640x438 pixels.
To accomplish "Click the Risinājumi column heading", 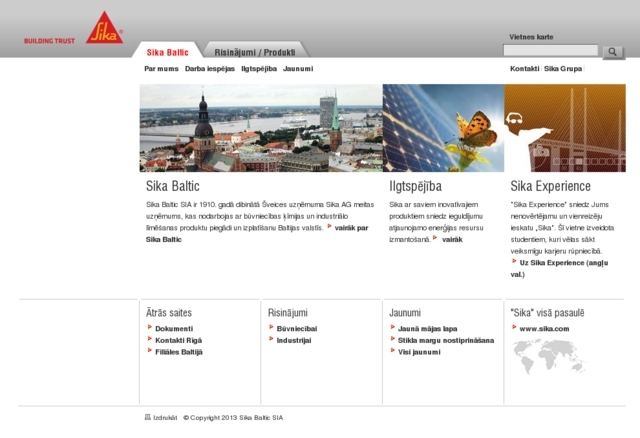I will coord(288,313).
